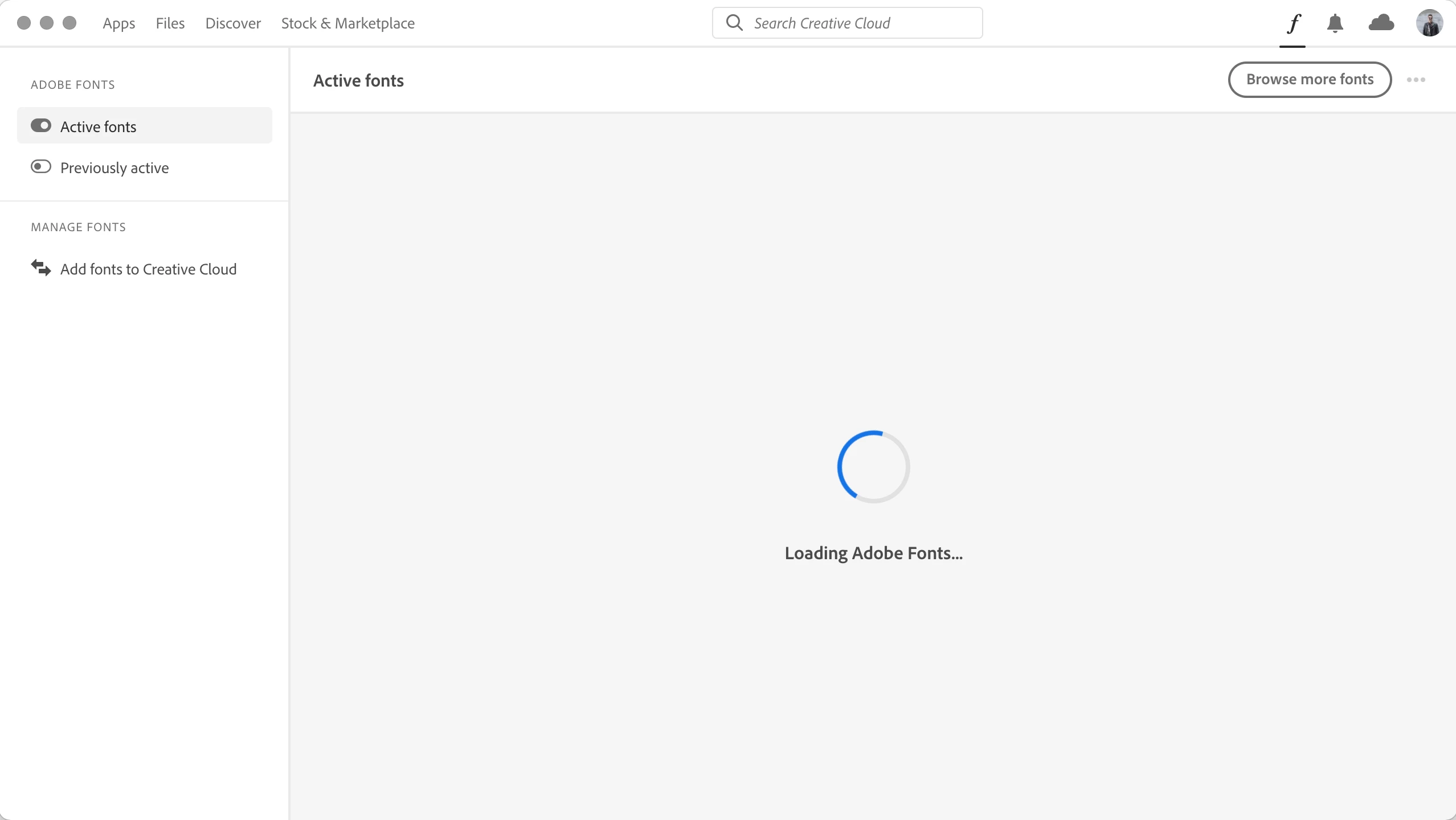Select Active fonts sidebar entry
The width and height of the screenshot is (1456, 820).
(x=98, y=126)
